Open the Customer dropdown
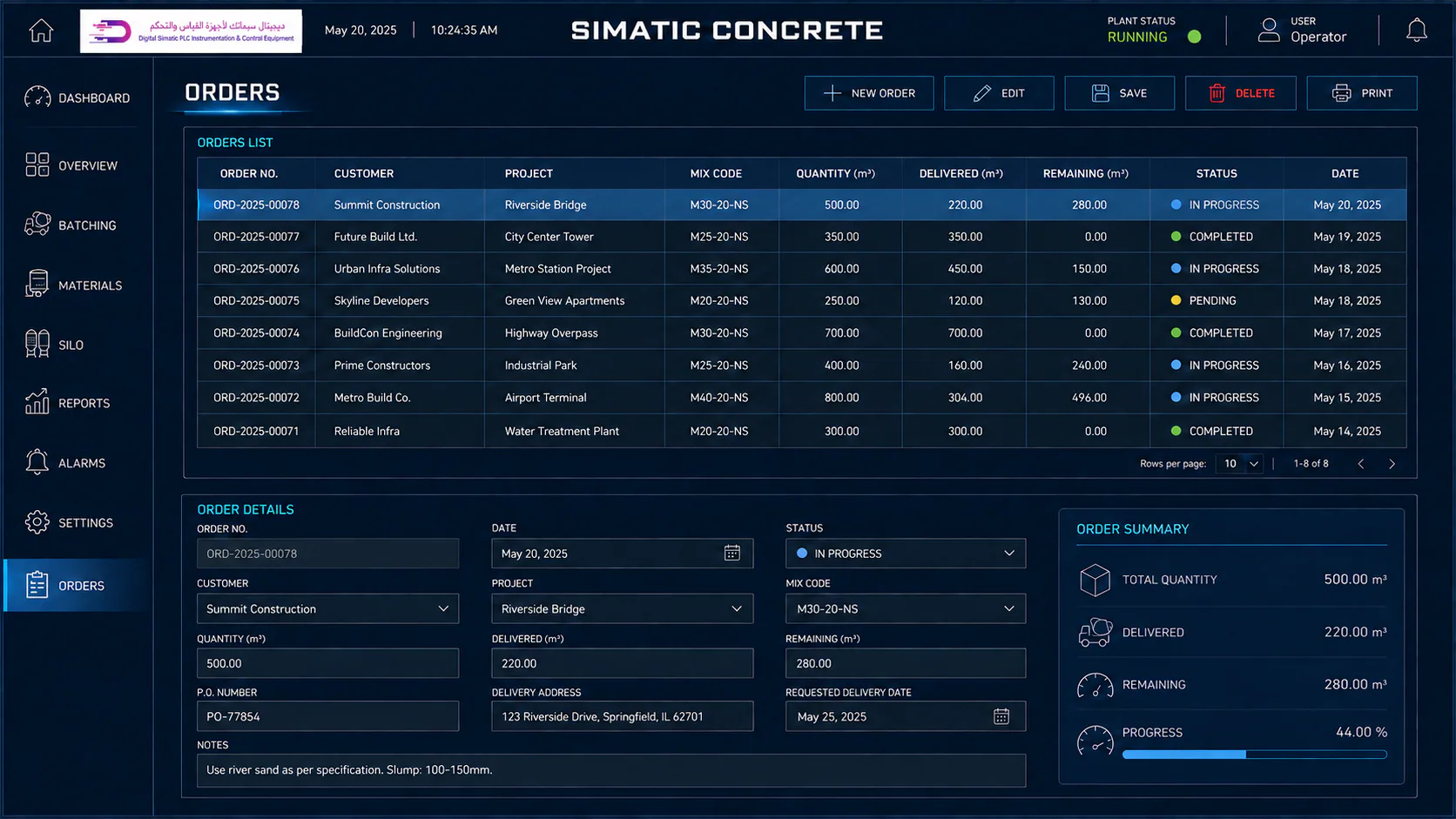The height and width of the screenshot is (819, 1456). click(327, 608)
